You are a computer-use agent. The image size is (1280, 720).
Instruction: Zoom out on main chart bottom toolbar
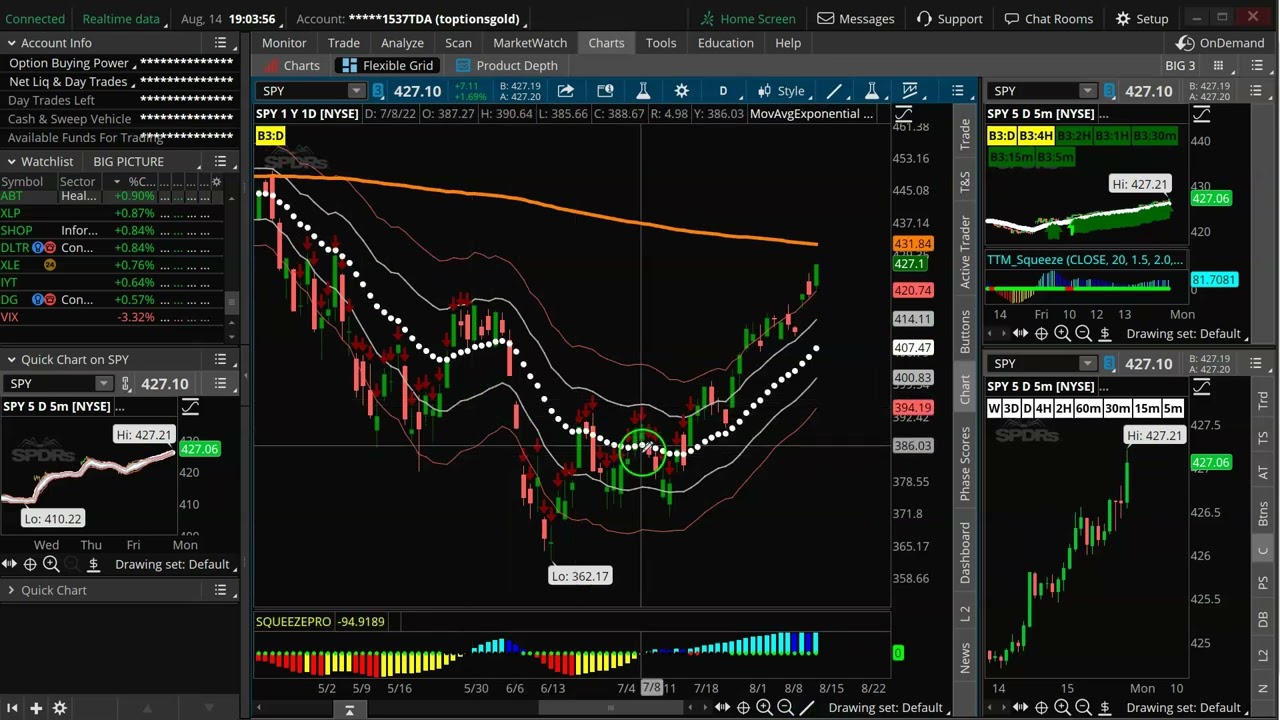coord(785,708)
